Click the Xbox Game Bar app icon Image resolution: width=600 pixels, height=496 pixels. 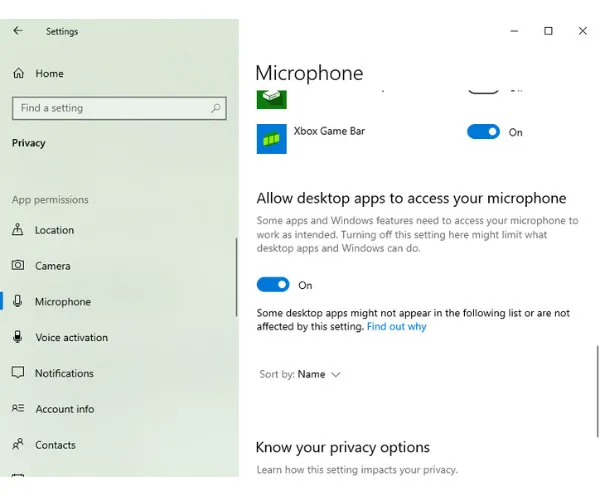pos(271,138)
